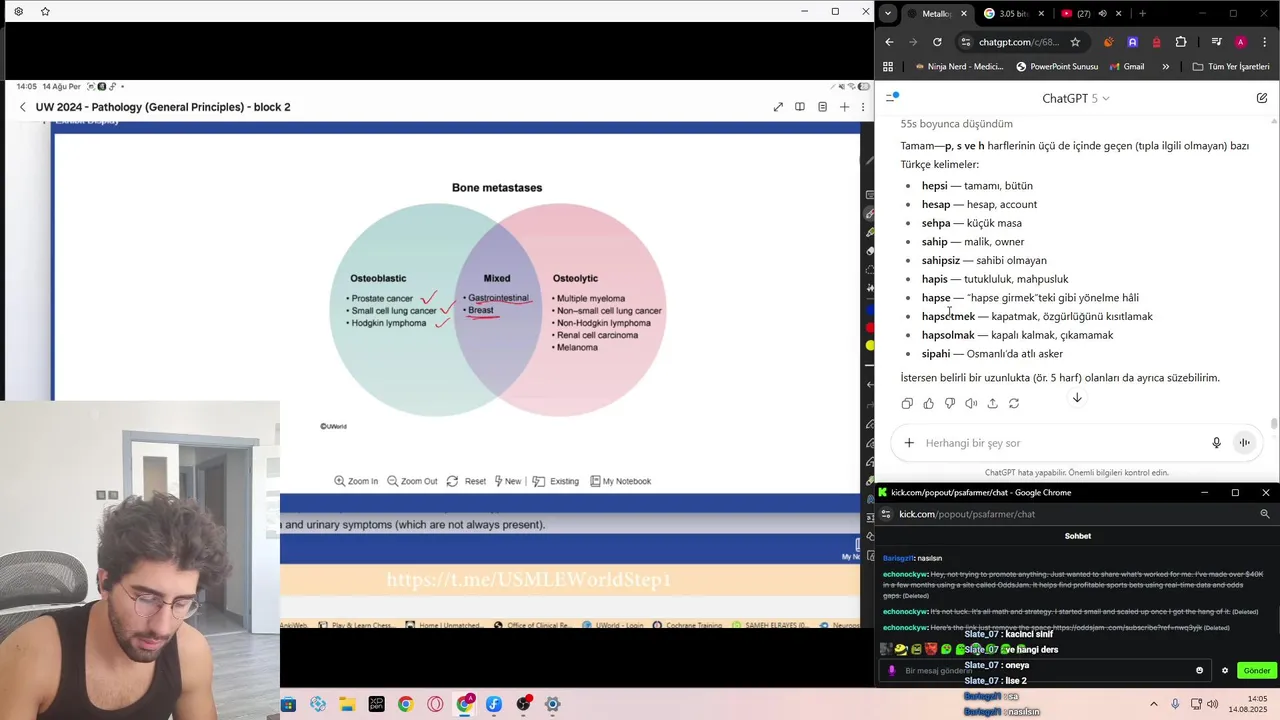
Task: Click the ChatGPT plus attach button
Action: [x=909, y=443]
